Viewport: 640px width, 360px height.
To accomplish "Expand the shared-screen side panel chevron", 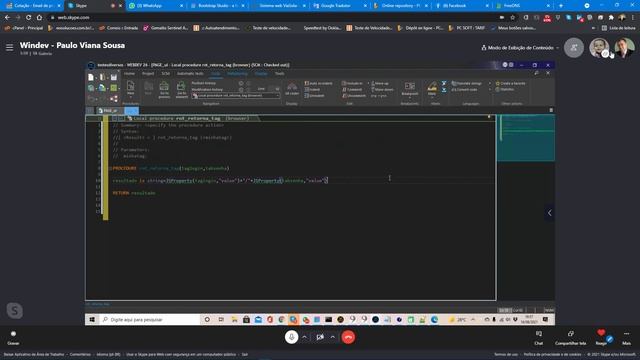I will point(549,213).
